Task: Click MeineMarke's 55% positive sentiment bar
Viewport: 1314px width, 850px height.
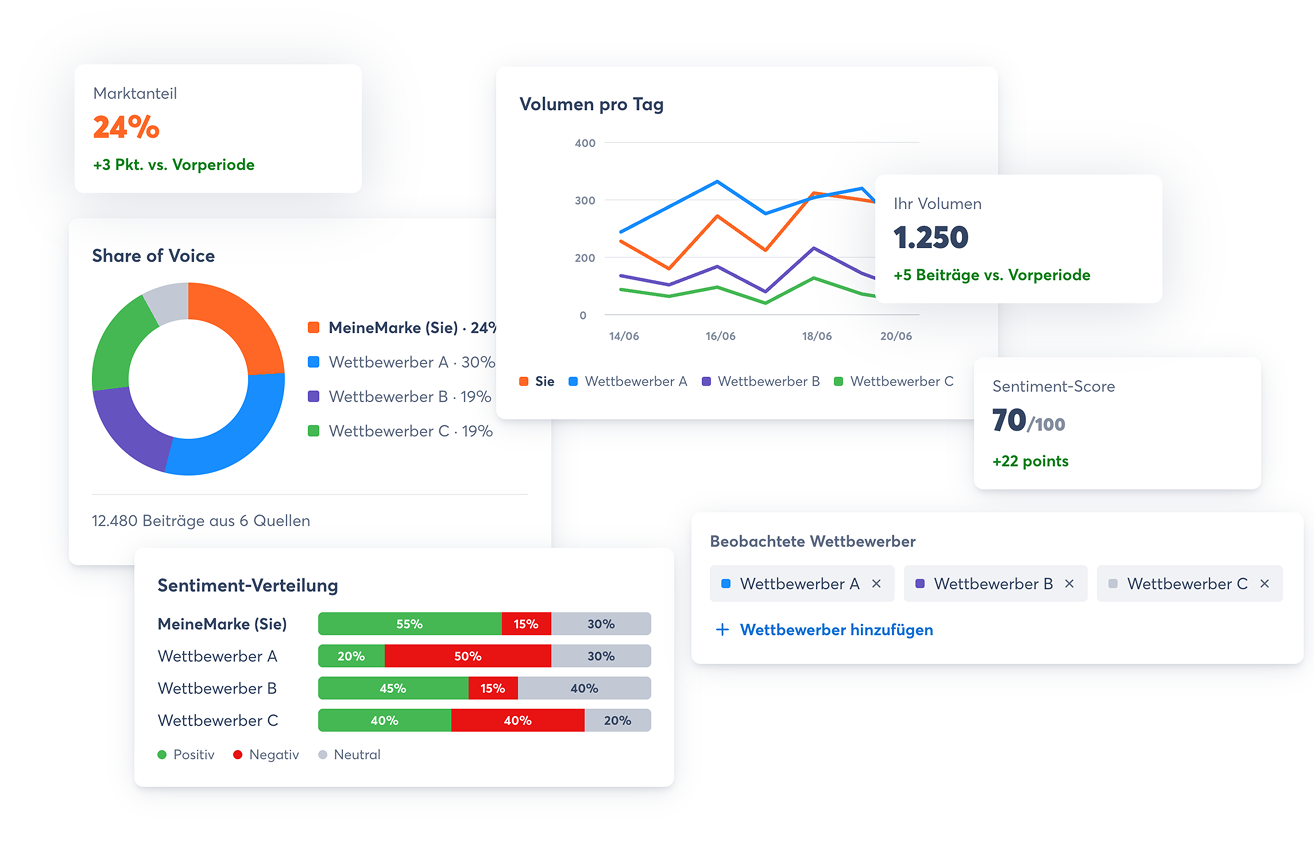Action: point(410,624)
